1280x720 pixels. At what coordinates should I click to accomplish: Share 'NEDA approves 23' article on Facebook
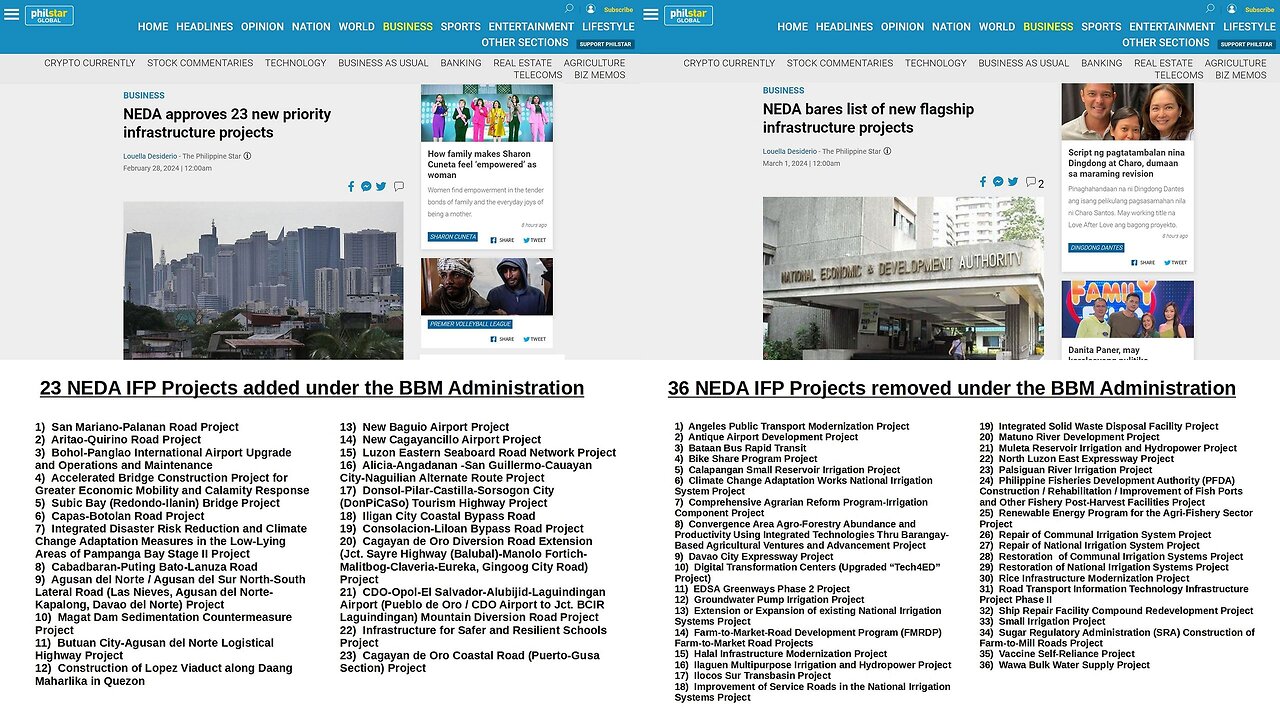(x=351, y=186)
